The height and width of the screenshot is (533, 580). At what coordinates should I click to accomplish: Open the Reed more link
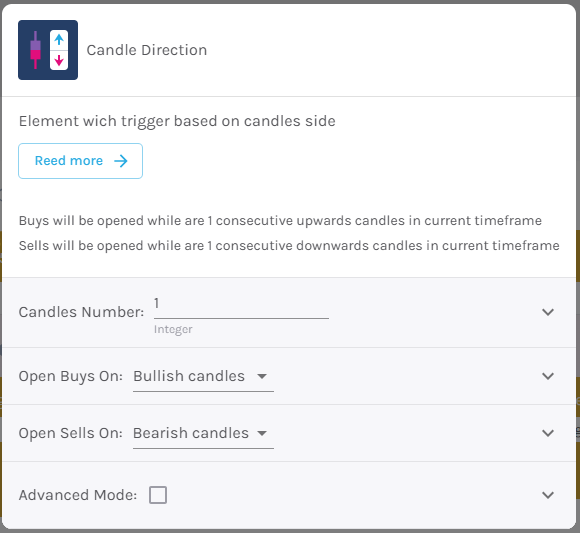[x=80, y=161]
